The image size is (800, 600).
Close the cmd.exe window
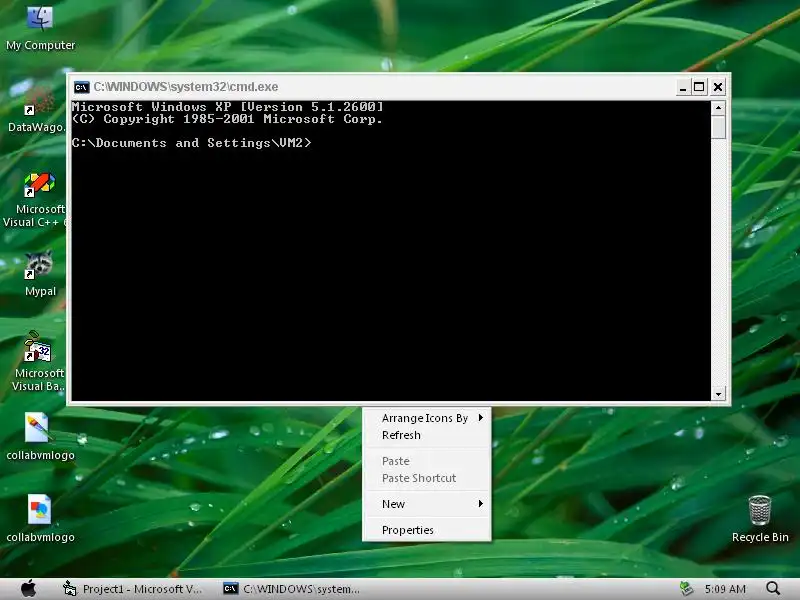[718, 87]
